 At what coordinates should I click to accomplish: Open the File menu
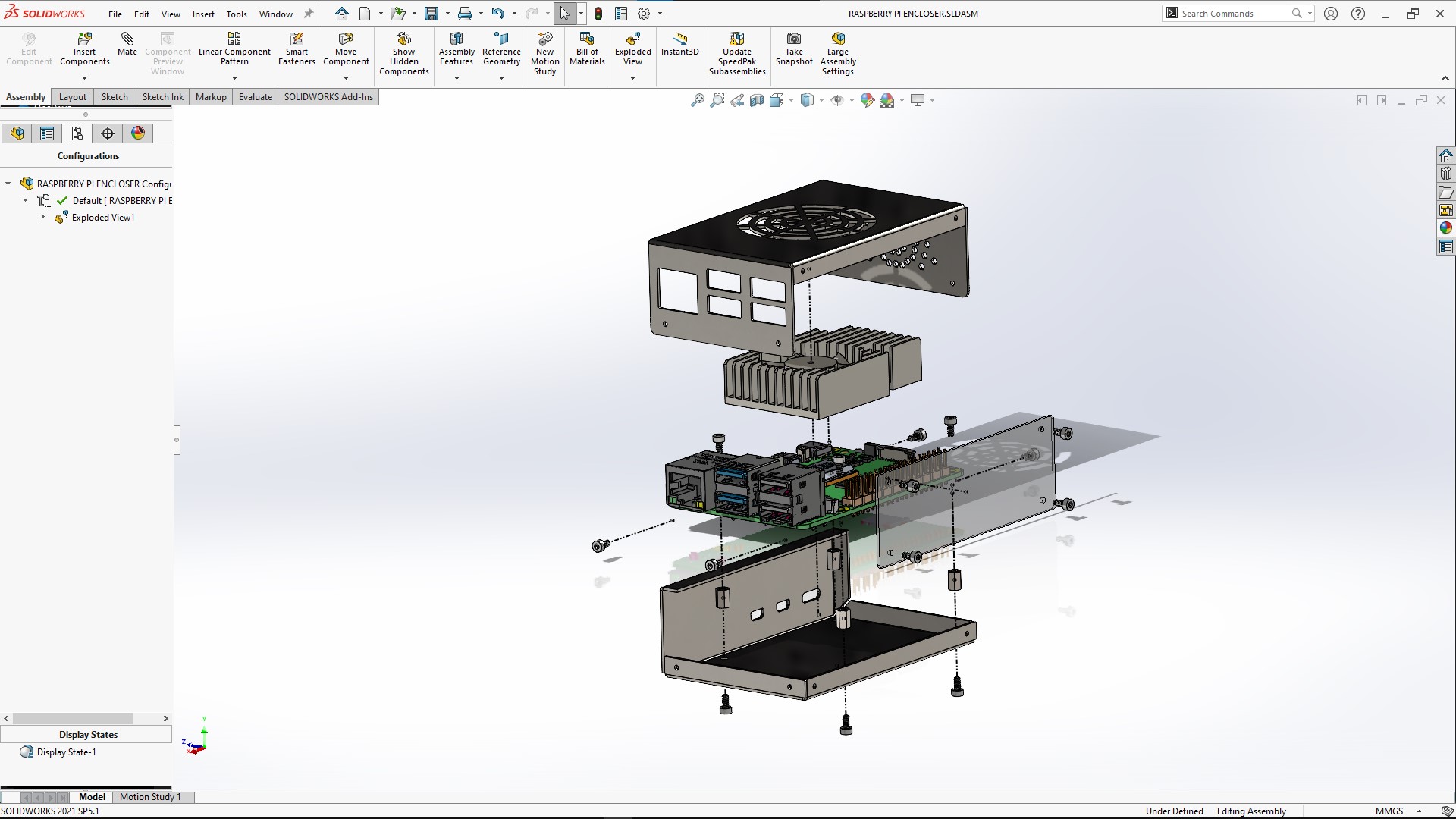tap(115, 14)
